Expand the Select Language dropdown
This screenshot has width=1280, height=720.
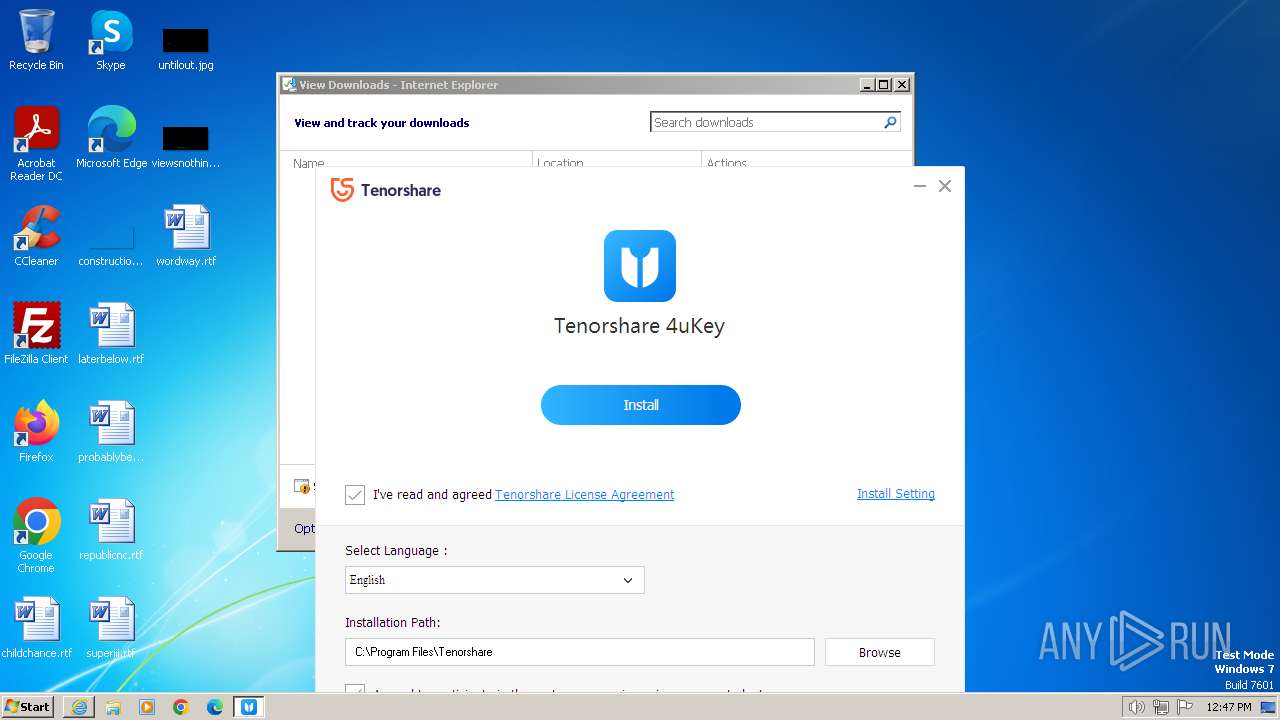click(x=494, y=580)
